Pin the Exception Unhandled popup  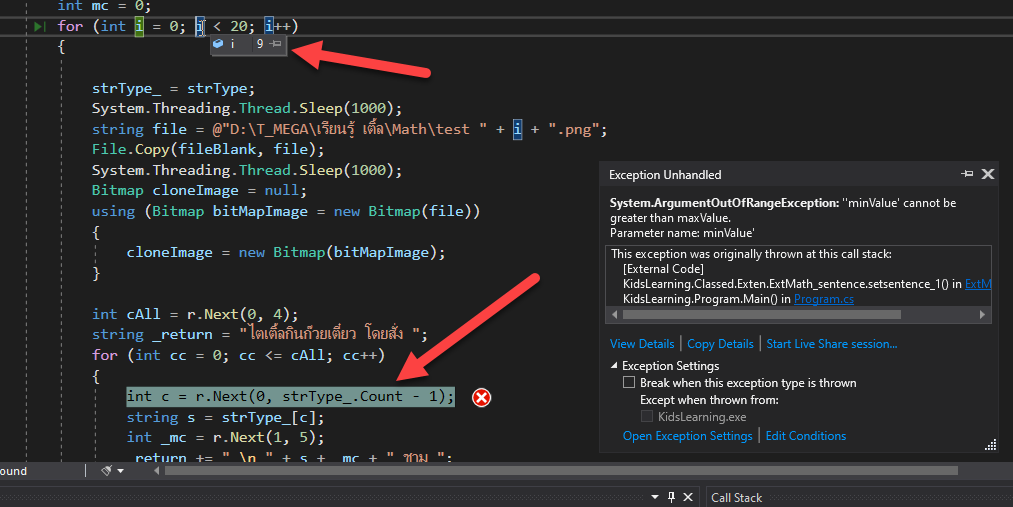pyautogui.click(x=967, y=174)
